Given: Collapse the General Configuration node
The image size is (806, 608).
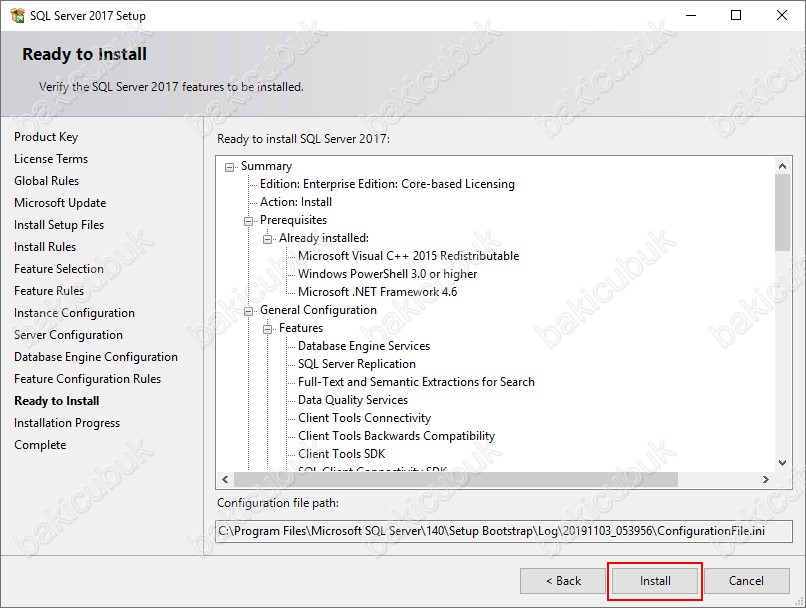Looking at the screenshot, I should 248,311.
